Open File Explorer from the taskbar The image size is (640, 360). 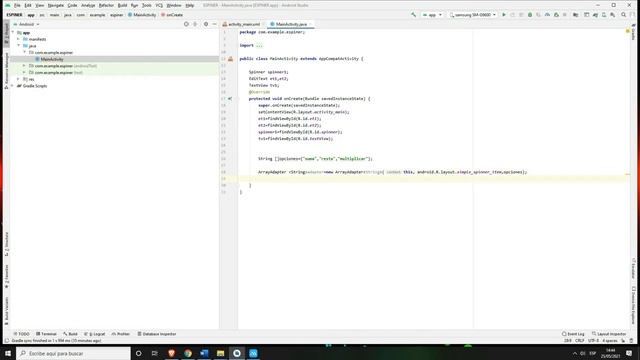[x=220, y=353]
